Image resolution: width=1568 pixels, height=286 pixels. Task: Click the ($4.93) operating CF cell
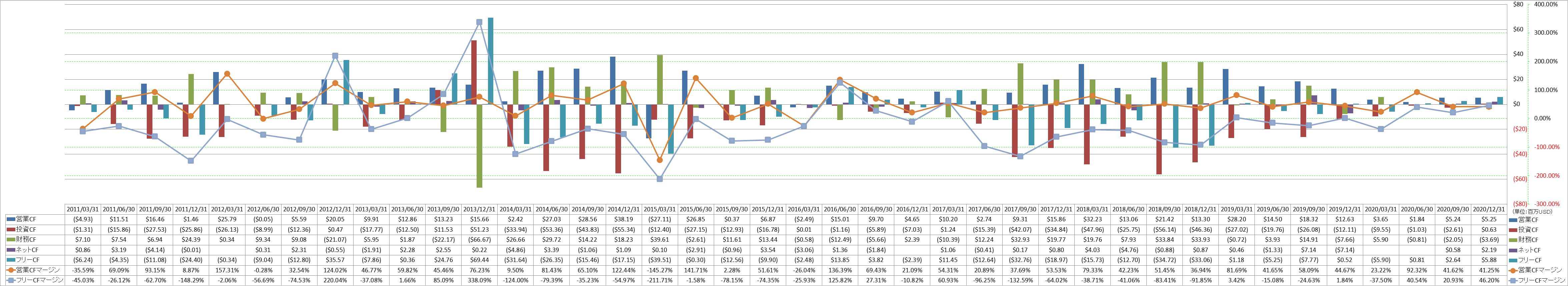coord(83,219)
